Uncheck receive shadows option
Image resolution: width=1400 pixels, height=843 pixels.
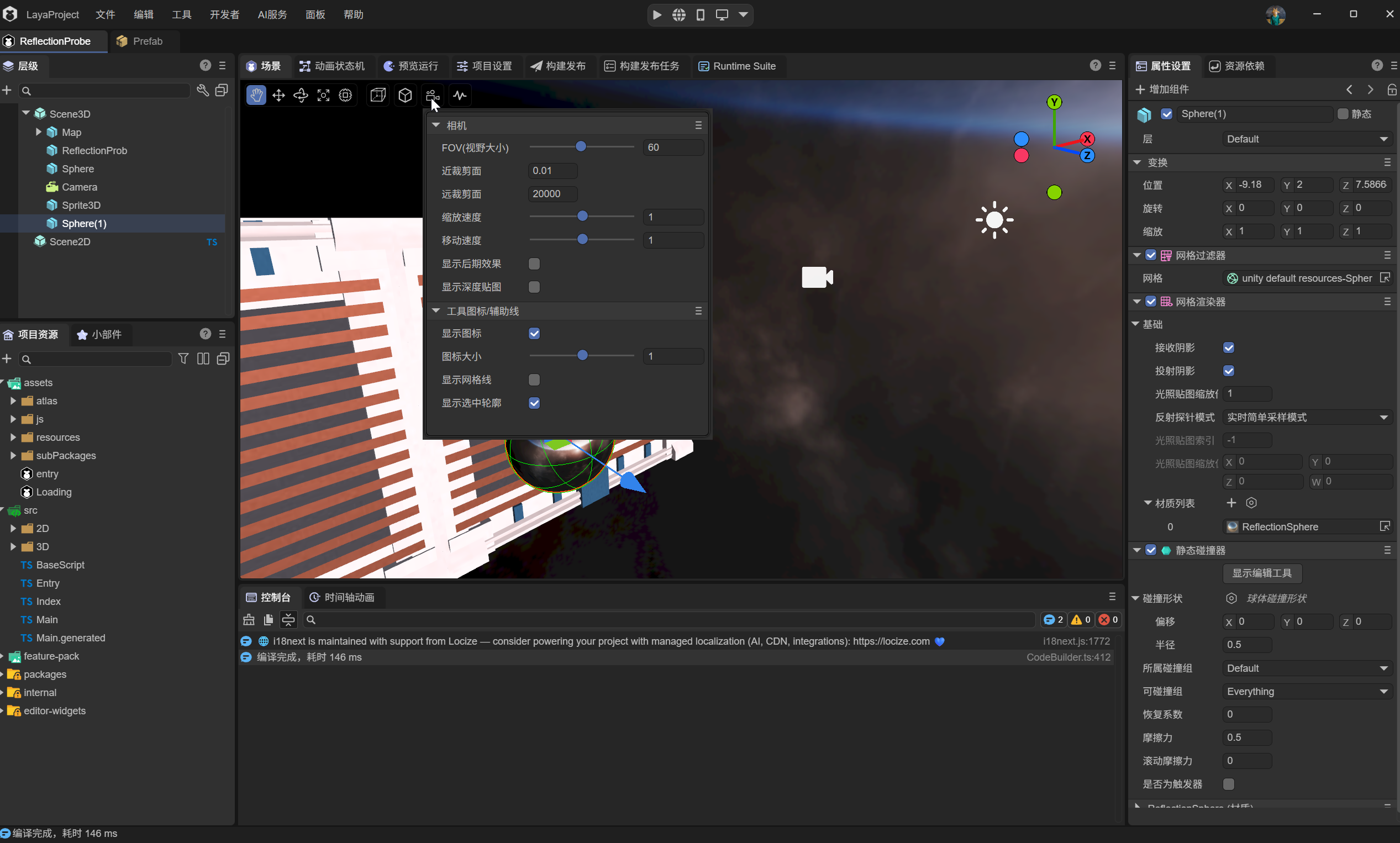1229,347
